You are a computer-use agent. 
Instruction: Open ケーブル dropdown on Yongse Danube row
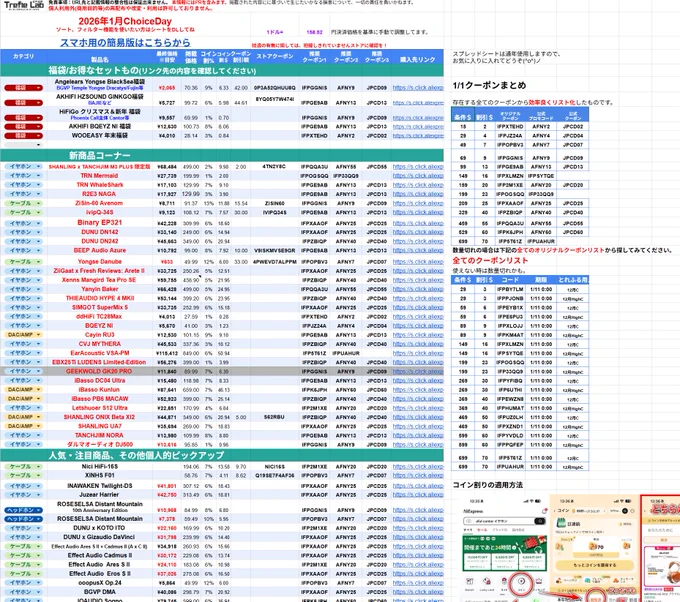pyautogui.click(x=23, y=262)
